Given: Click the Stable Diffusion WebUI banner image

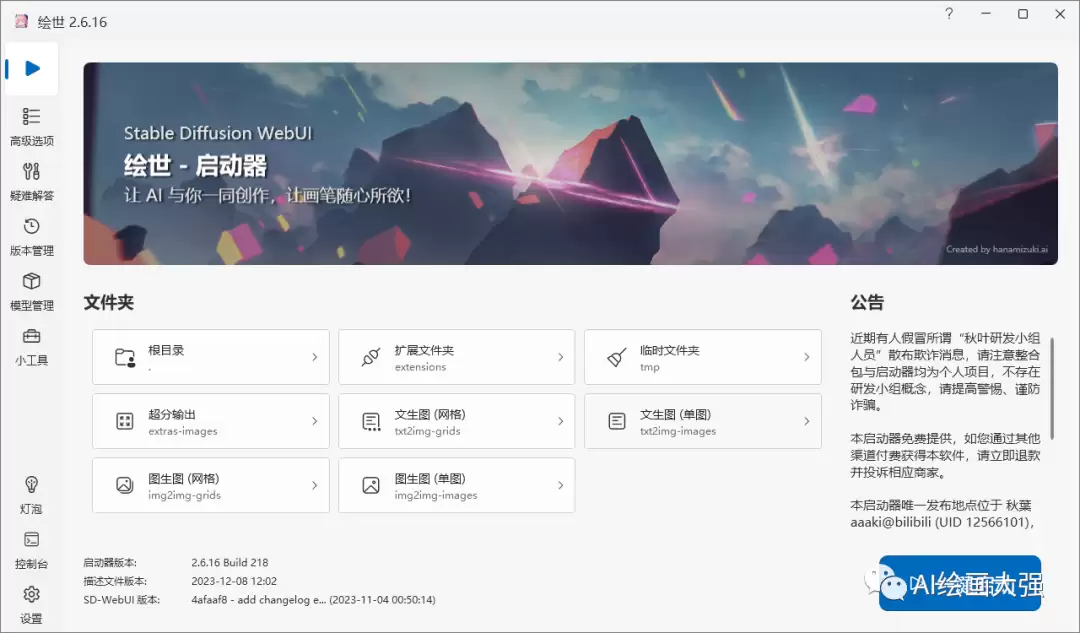Looking at the screenshot, I should [x=570, y=163].
